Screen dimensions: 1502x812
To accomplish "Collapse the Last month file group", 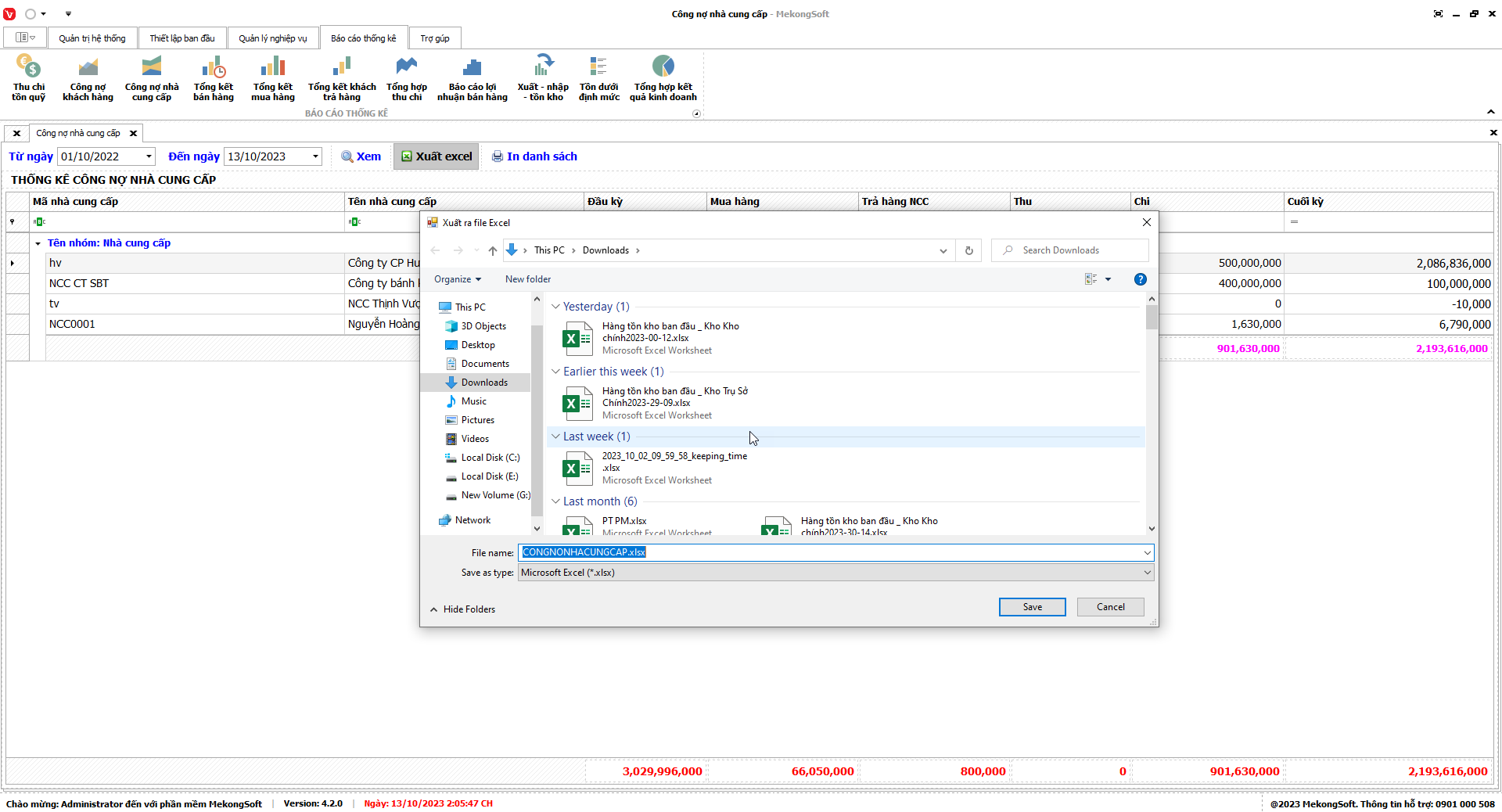I will 555,501.
